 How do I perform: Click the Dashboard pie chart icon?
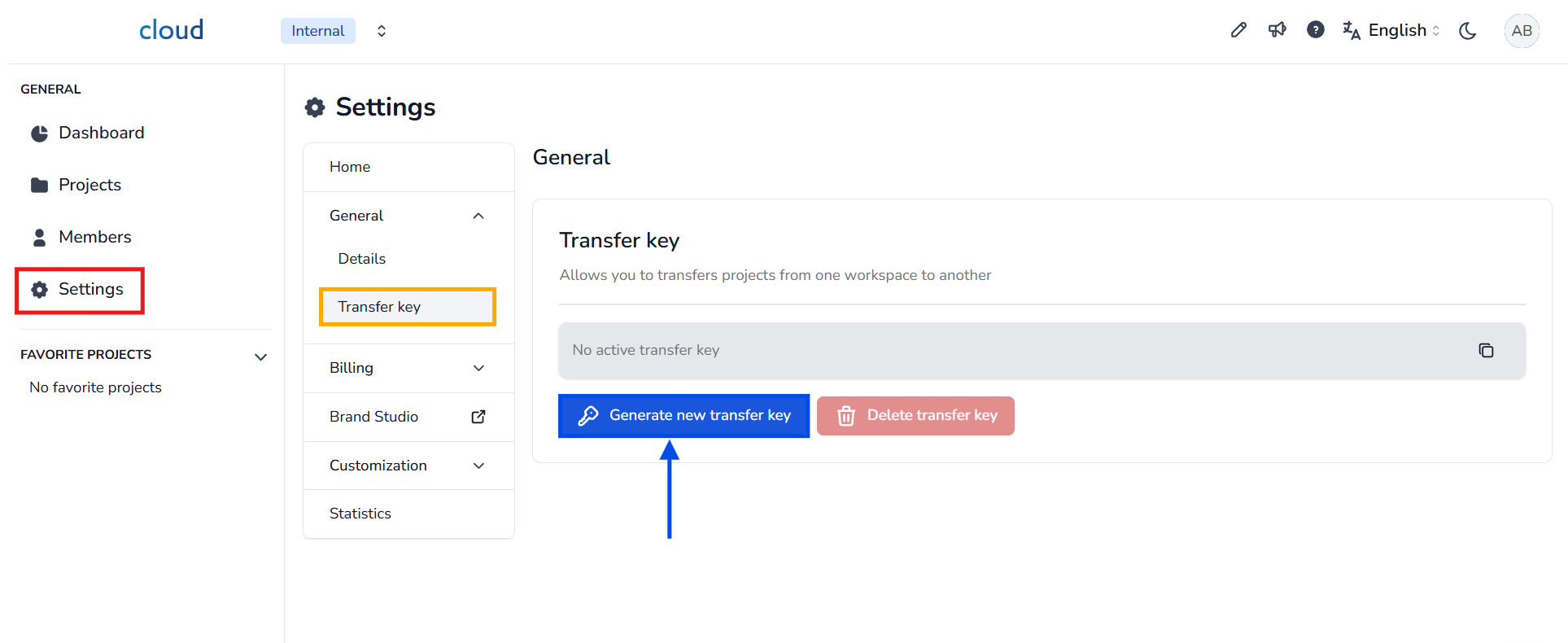tap(39, 133)
